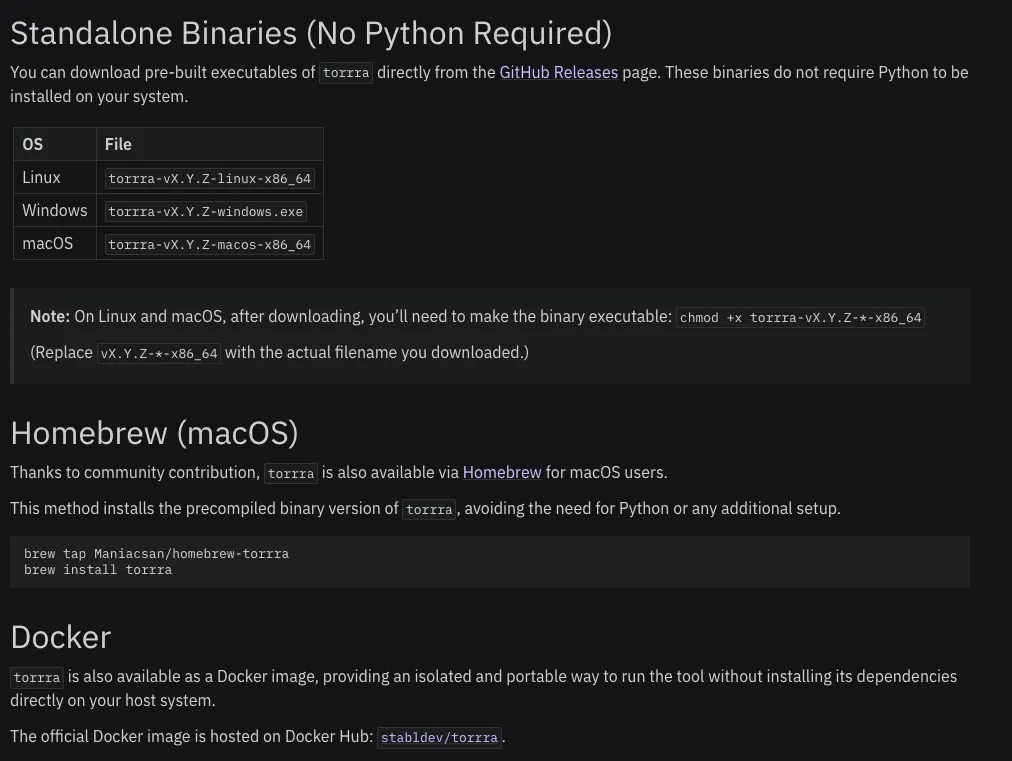This screenshot has height=761, width=1012.
Task: Click the Linux table cell
Action: click(x=41, y=178)
